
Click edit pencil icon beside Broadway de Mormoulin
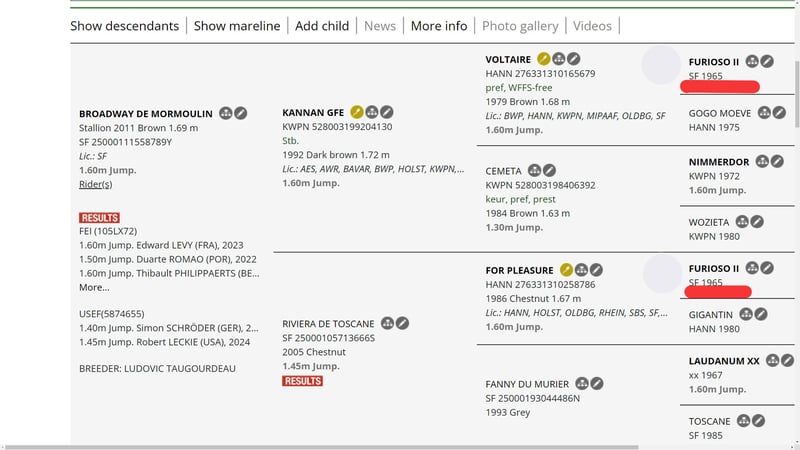[241, 113]
